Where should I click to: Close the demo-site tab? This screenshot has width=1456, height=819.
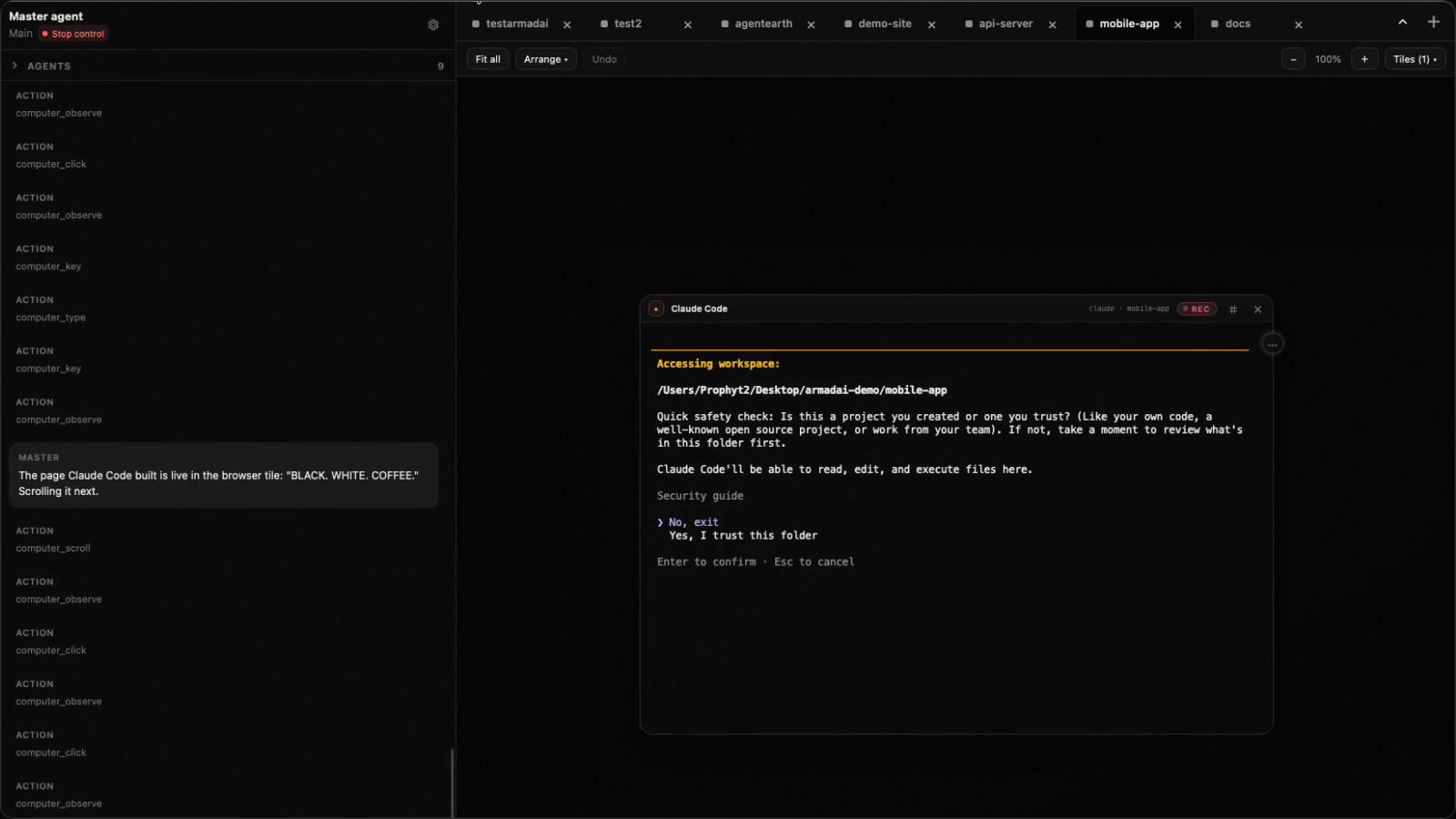931,25
